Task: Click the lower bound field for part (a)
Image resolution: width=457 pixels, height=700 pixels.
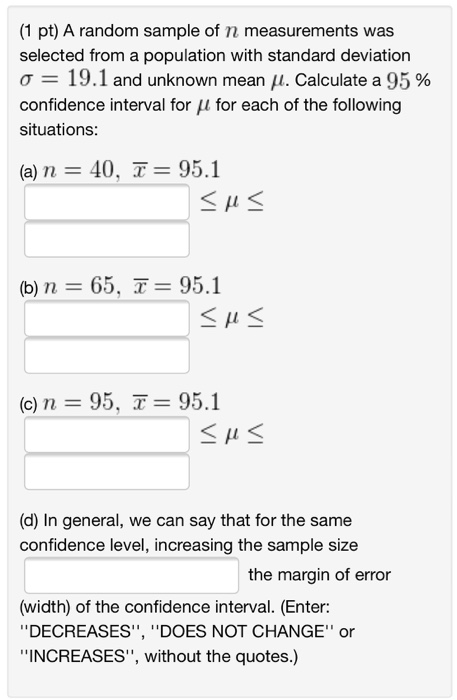Action: click(x=107, y=202)
